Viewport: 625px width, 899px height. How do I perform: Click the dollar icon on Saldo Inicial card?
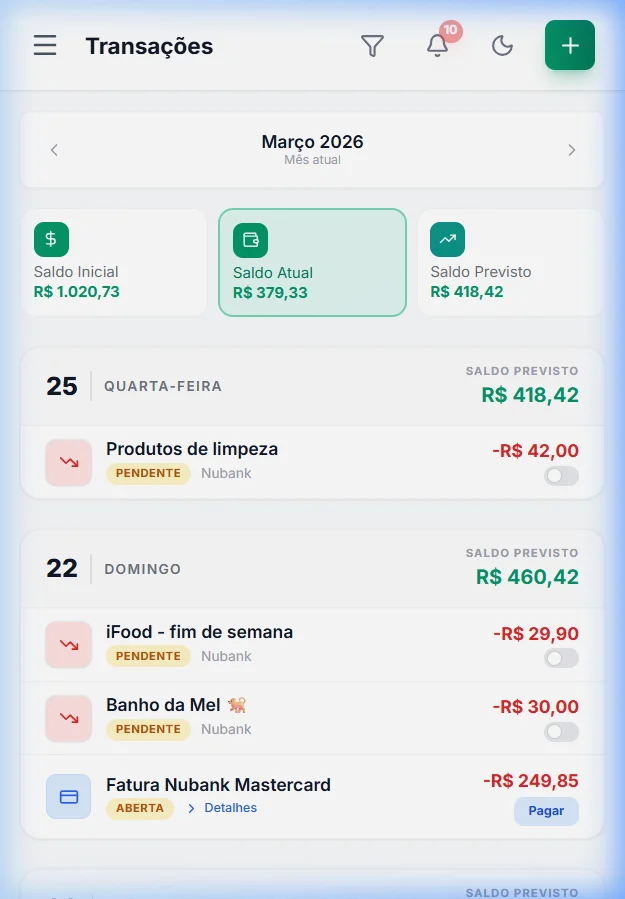(x=51, y=239)
